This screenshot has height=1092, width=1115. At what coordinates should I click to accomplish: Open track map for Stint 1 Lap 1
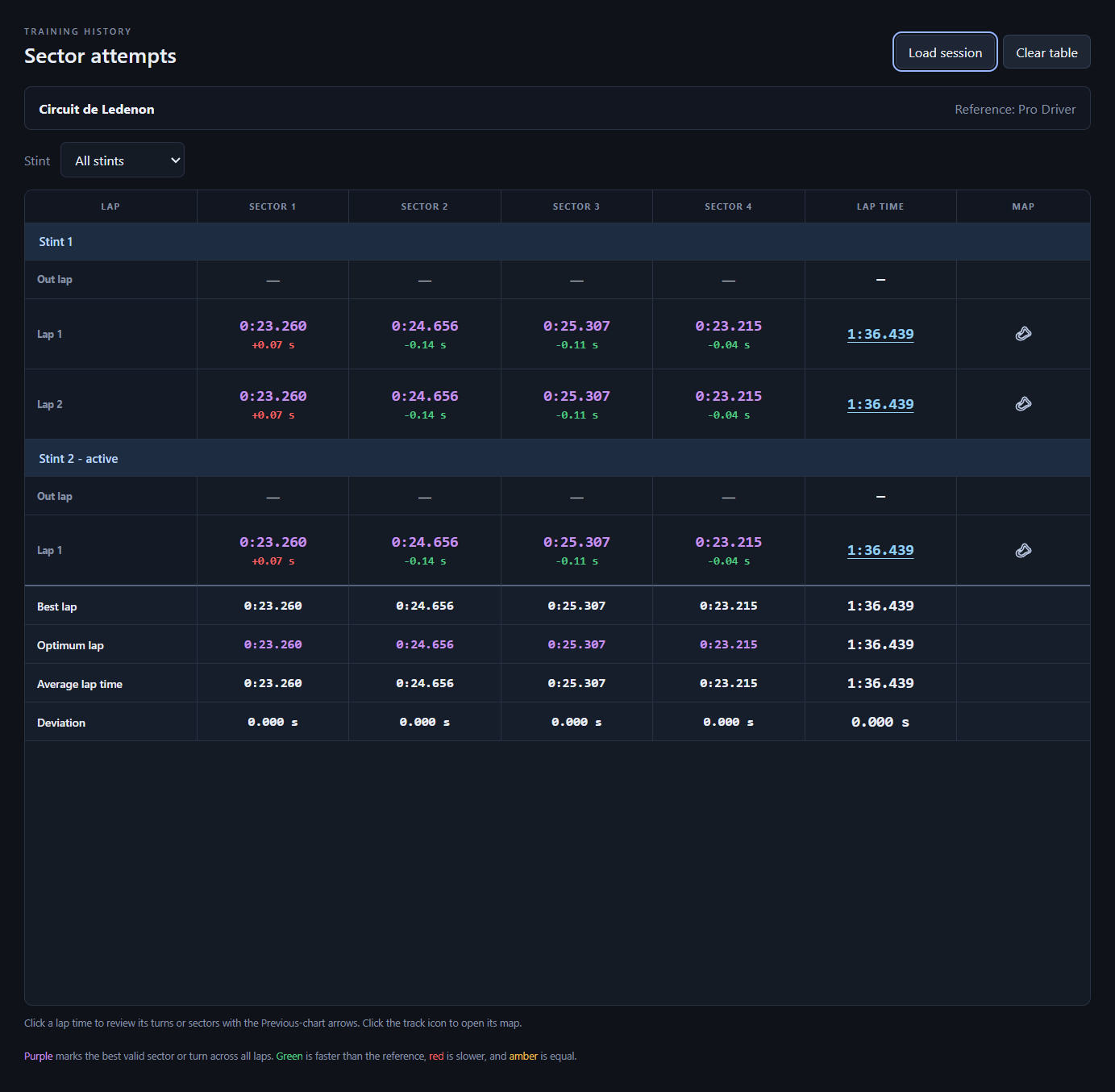[x=1023, y=334]
